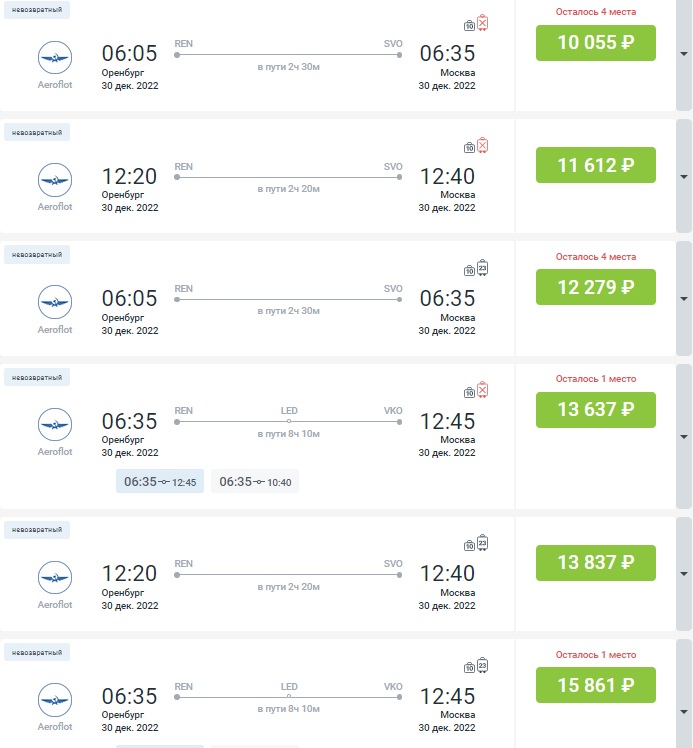Click hand luggage icon on 13 837 ₽ flight
Image resolution: width=693 pixels, height=748 pixels.
tap(469, 545)
